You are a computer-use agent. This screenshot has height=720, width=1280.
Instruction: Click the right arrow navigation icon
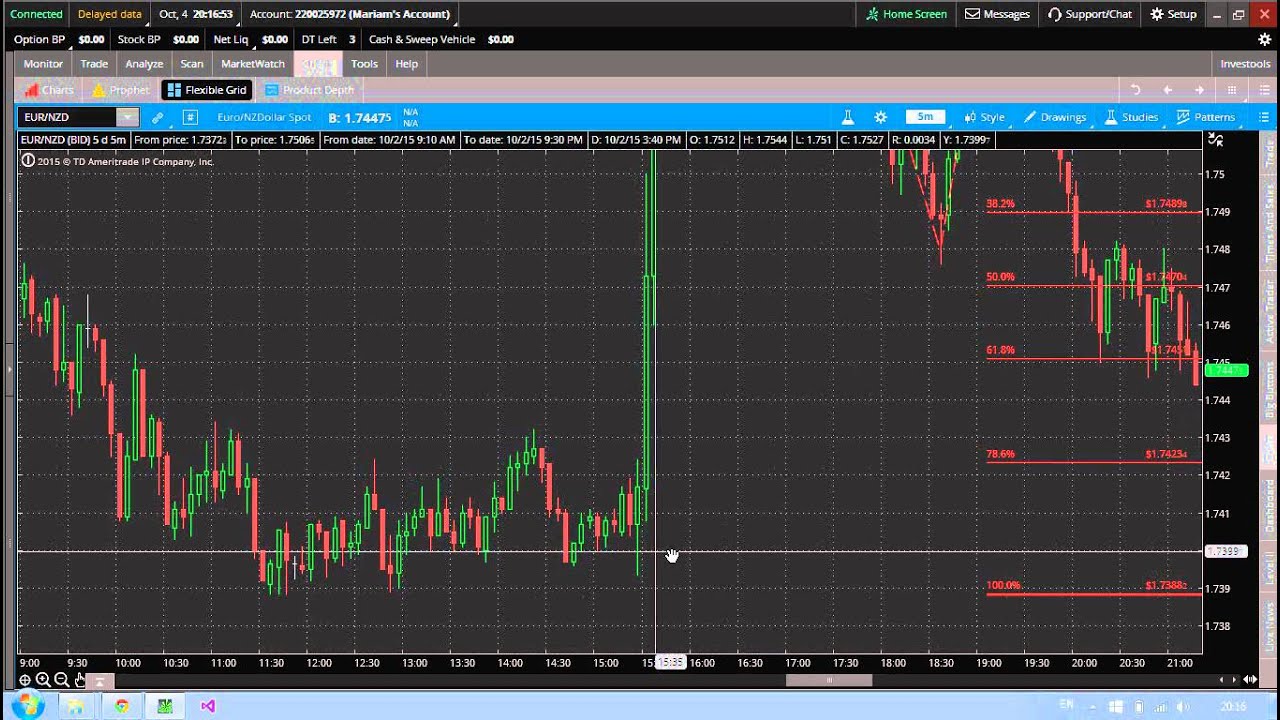pyautogui.click(x=1199, y=90)
